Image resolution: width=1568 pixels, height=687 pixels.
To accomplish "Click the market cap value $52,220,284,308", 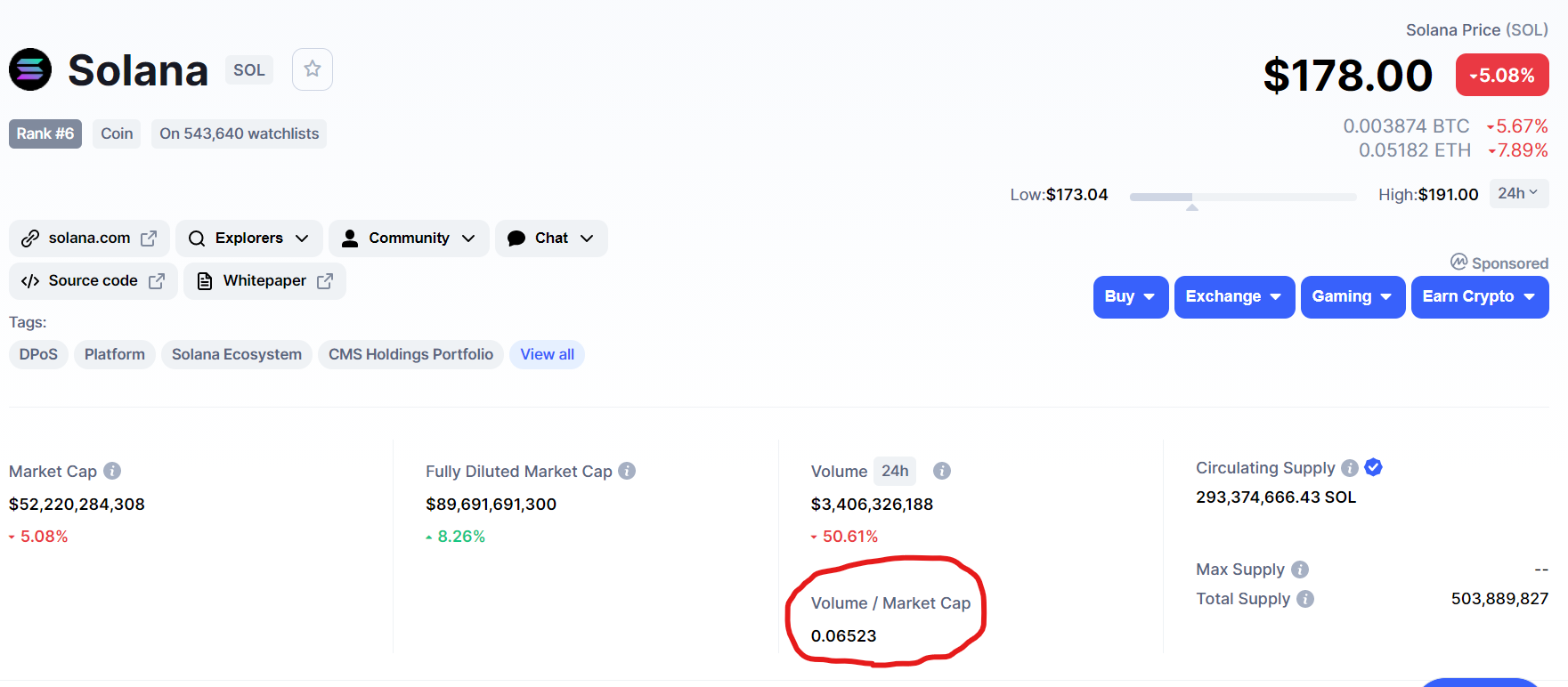I will click(x=77, y=505).
